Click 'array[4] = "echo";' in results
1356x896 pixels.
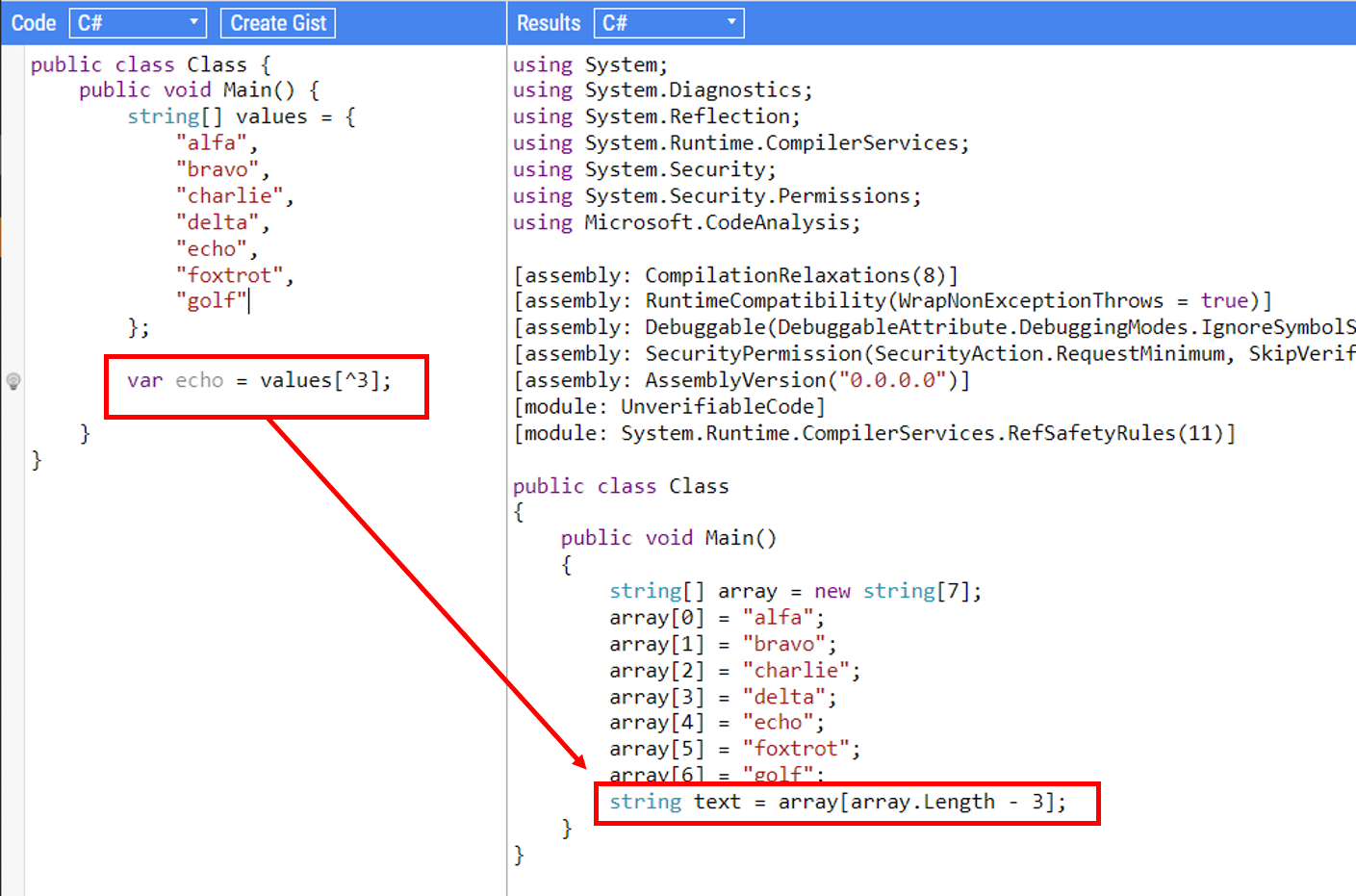click(717, 722)
